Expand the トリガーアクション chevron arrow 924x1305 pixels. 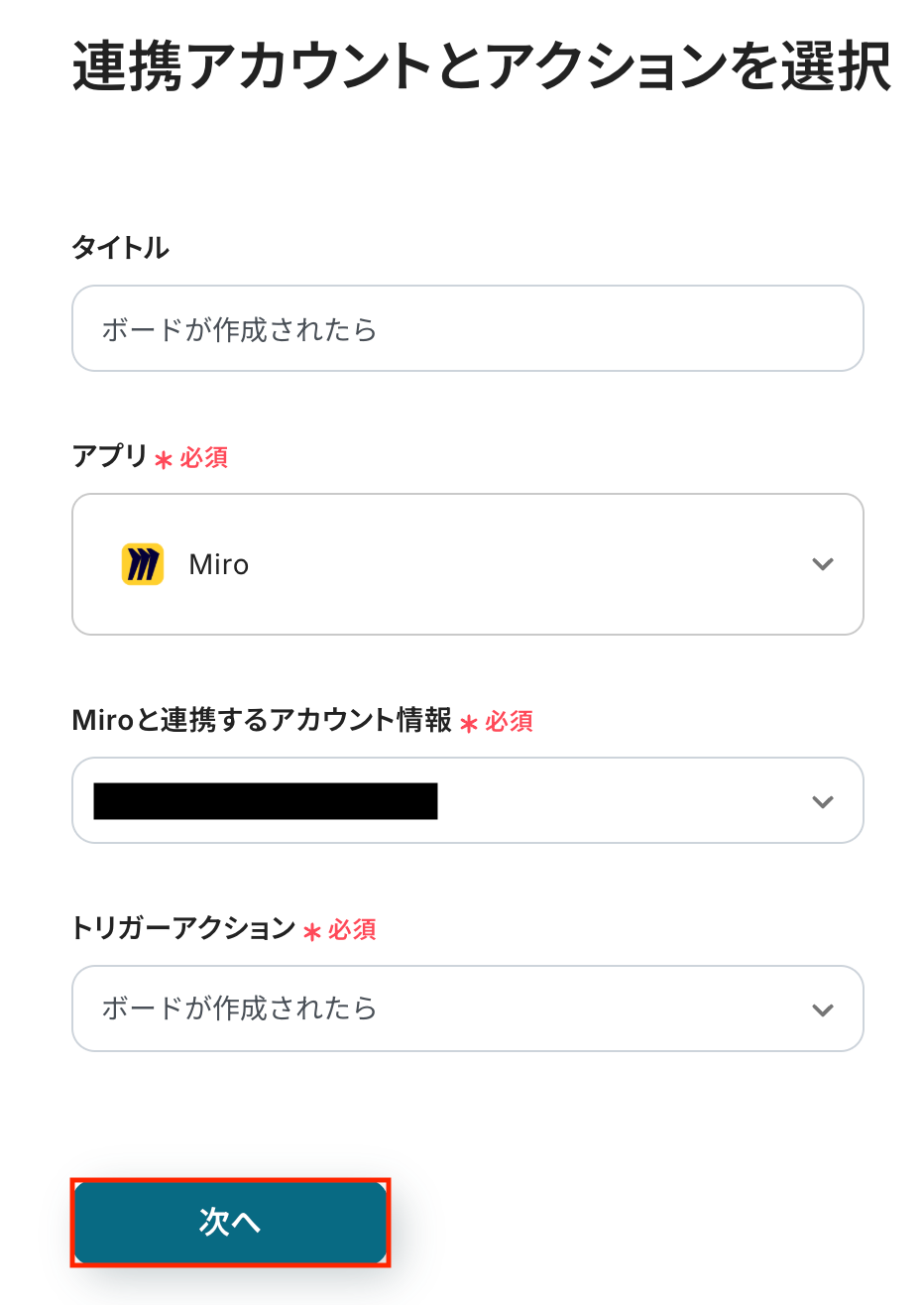[822, 1009]
